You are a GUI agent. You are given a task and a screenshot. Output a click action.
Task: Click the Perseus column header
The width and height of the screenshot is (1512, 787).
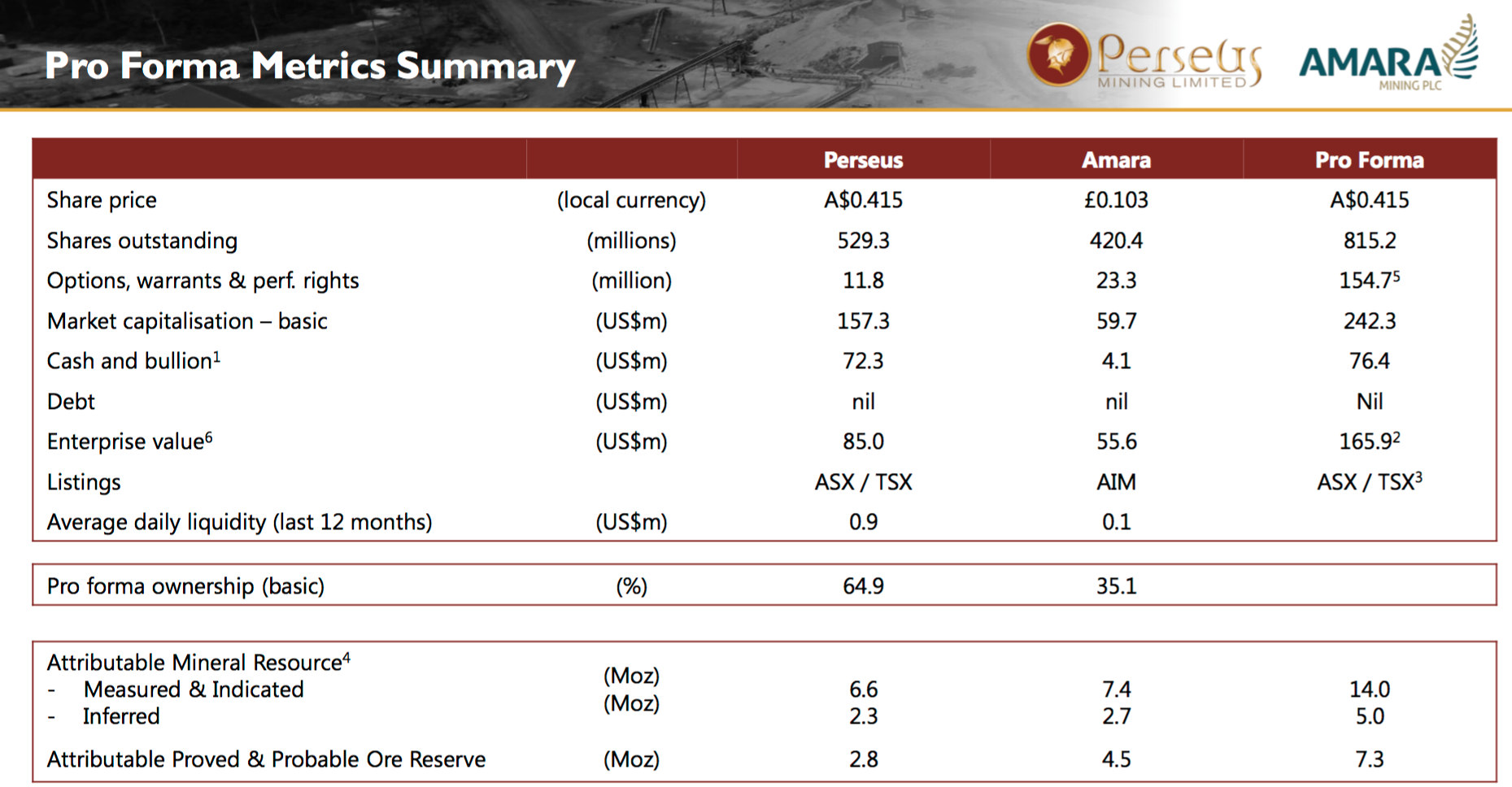[863, 160]
